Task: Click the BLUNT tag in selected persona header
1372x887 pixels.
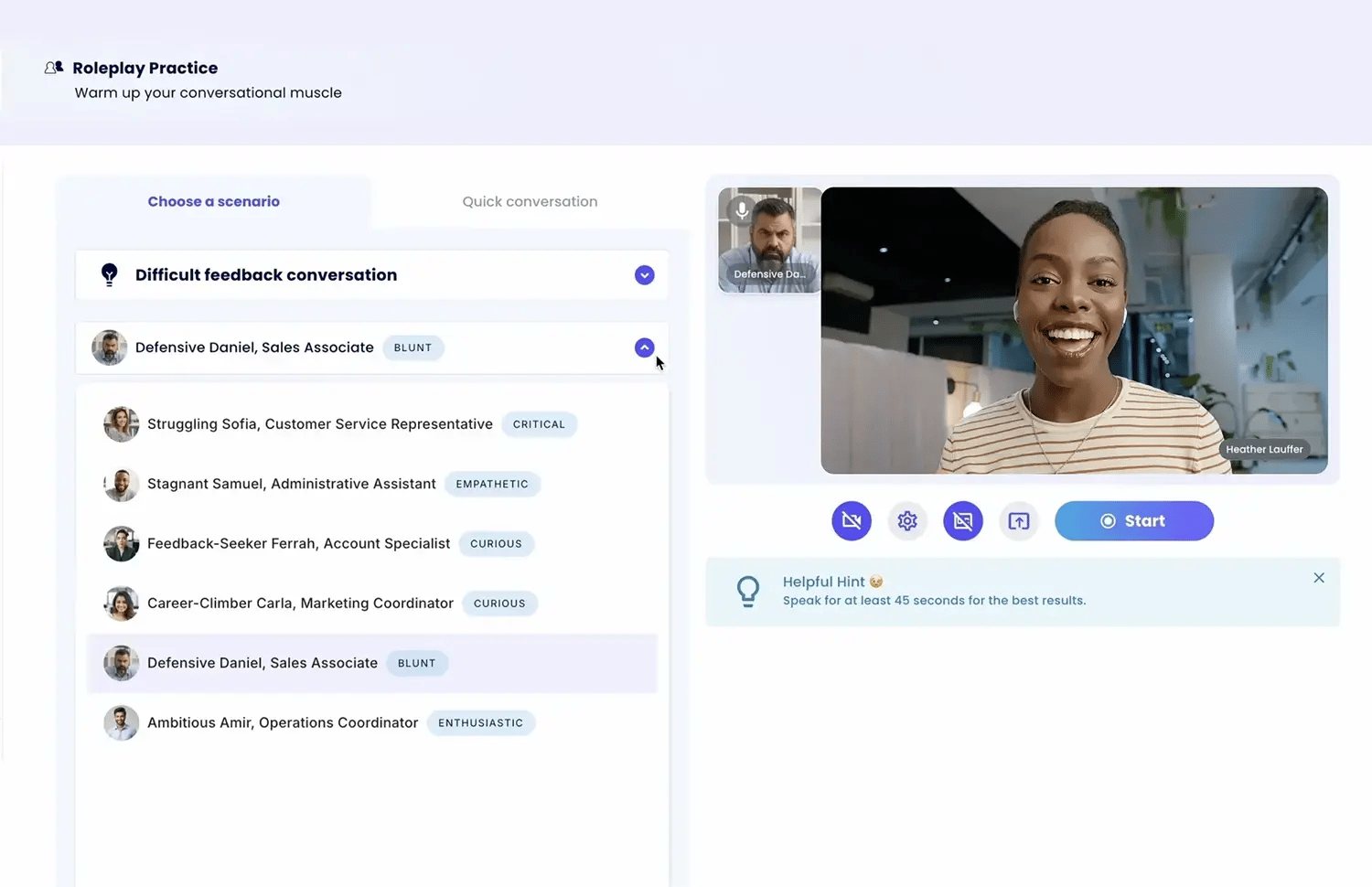Action: click(x=413, y=347)
